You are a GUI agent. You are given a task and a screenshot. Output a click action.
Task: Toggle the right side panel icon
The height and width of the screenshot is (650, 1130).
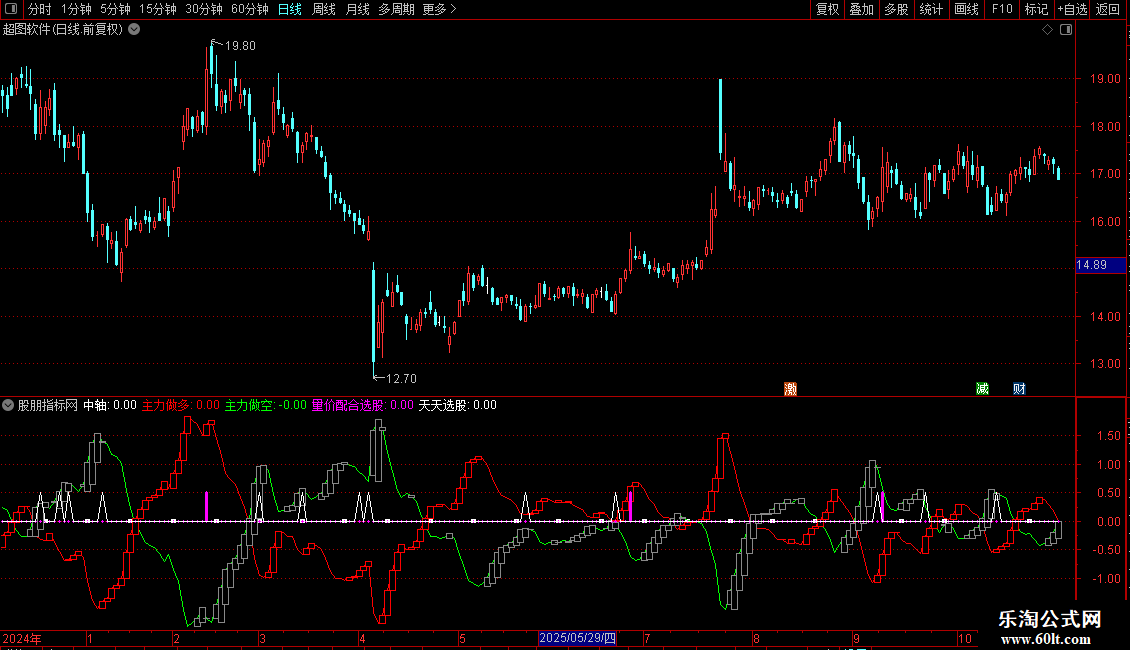click(1066, 30)
